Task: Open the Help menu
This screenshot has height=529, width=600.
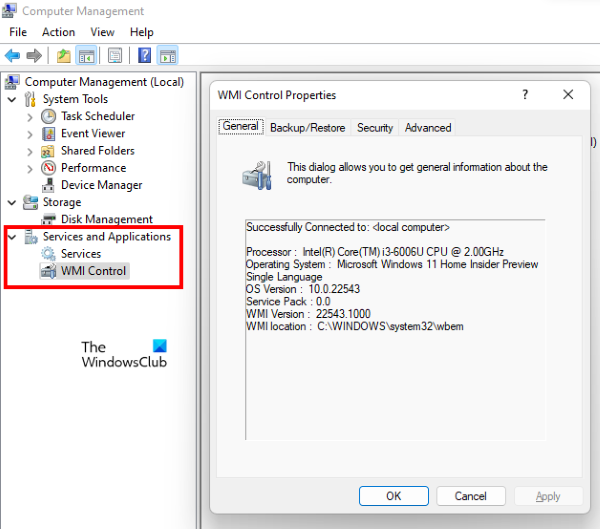Action: pos(142,32)
